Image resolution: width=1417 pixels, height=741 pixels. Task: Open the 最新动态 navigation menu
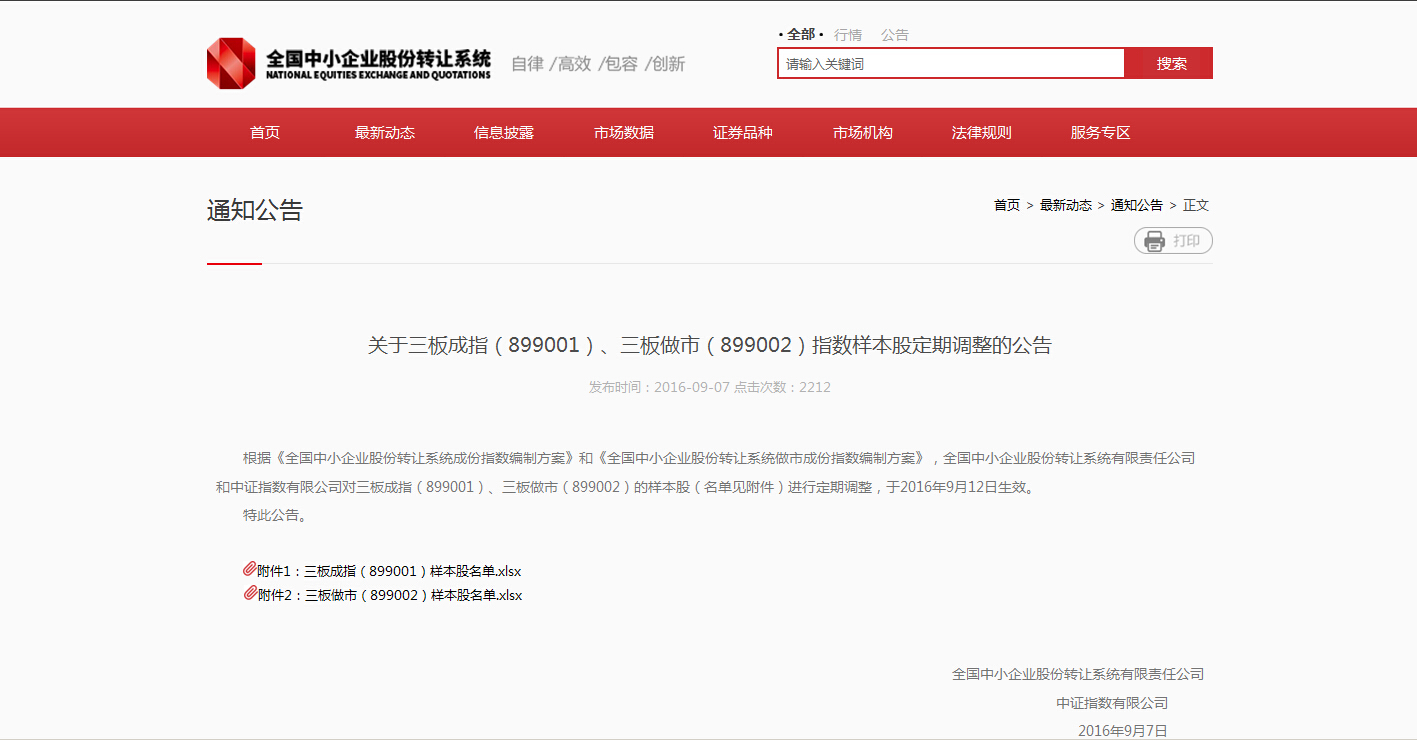[385, 133]
